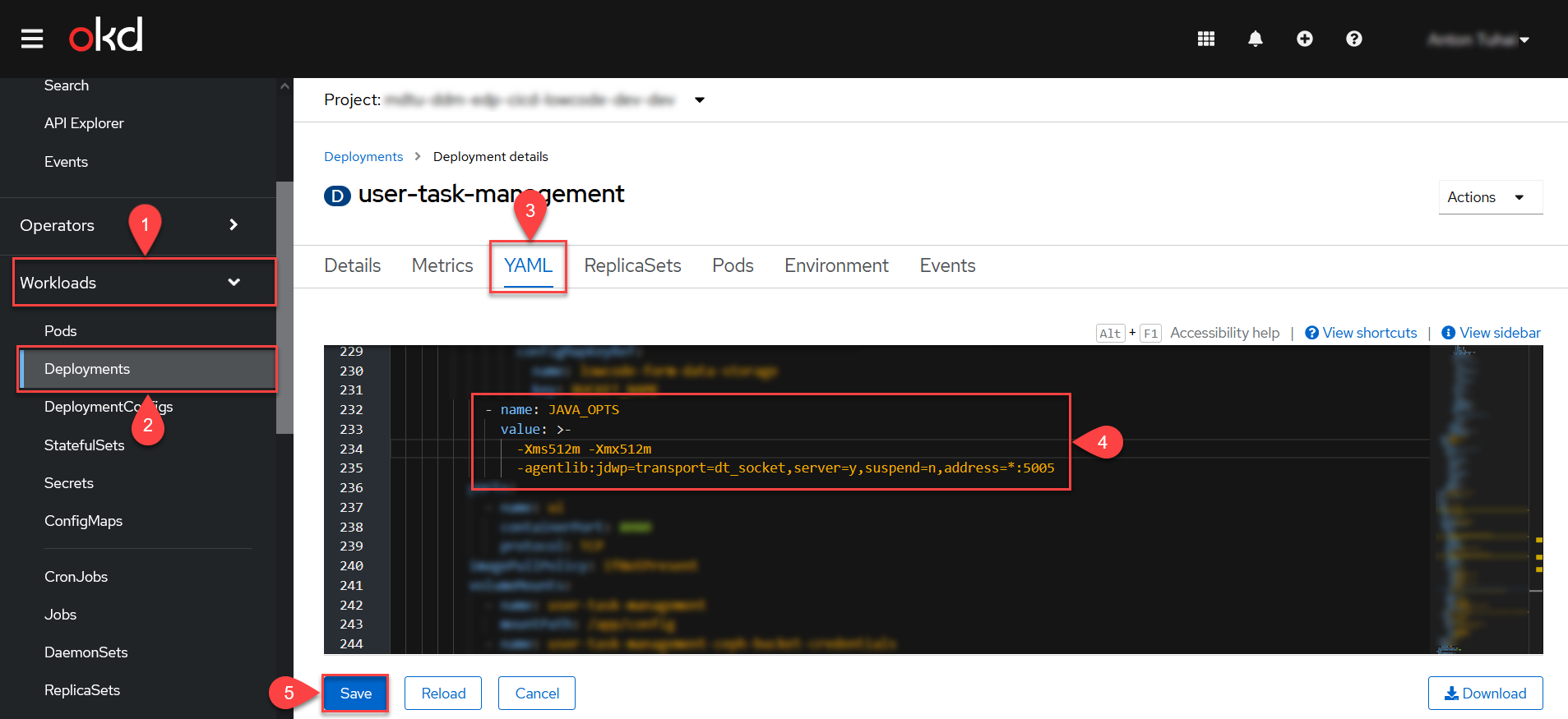Click the sidebar scroll-up arrow
Image resolution: width=1568 pixels, height=719 pixels.
[x=284, y=85]
